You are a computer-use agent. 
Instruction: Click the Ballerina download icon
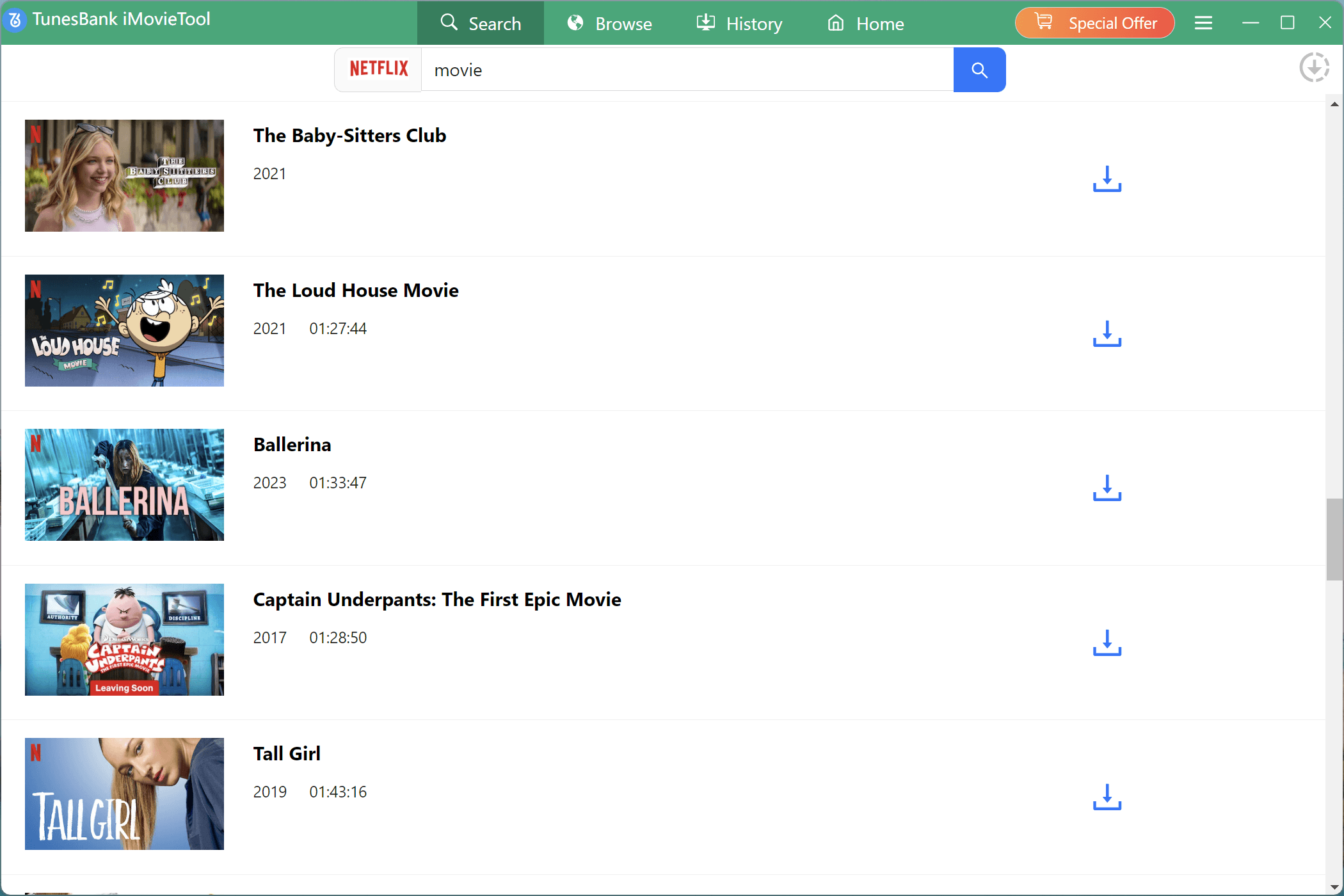pos(1107,488)
